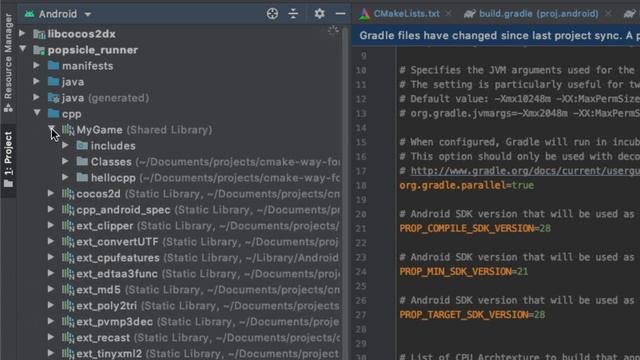Click the Resource Manager tab icon
This screenshot has width=640, height=360.
(x=8, y=108)
